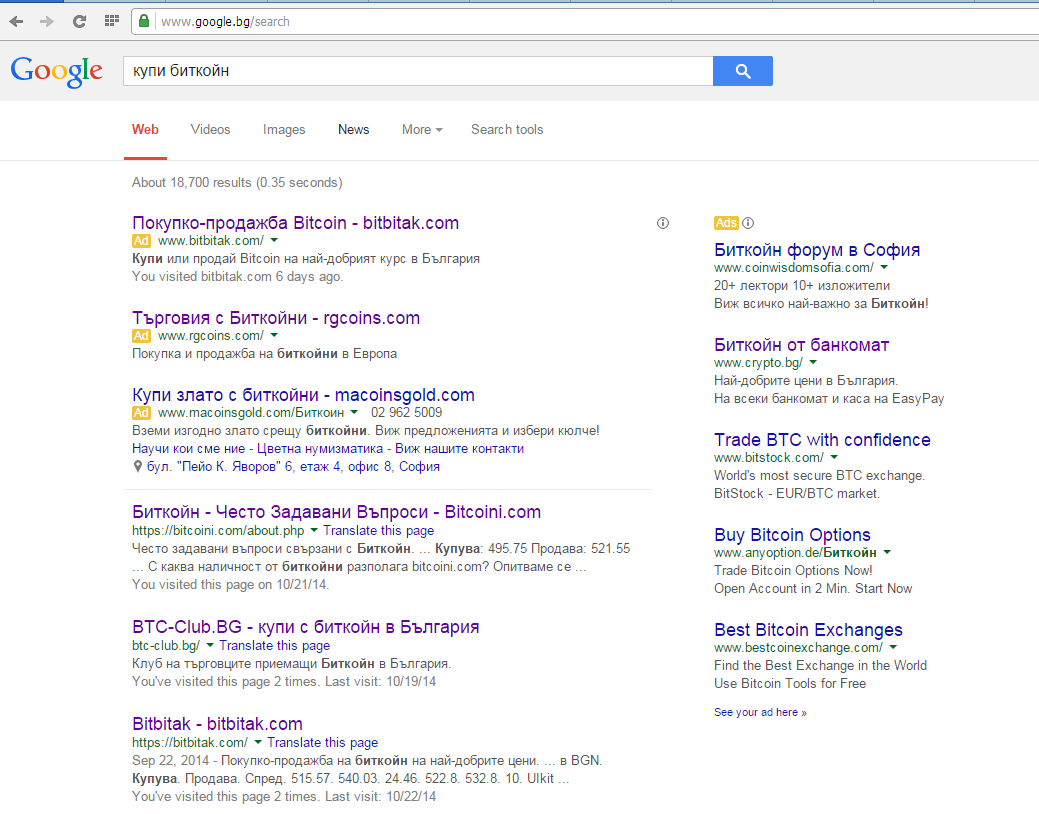1039x814 pixels.
Task: Switch to Videos results tab
Action: pos(210,130)
